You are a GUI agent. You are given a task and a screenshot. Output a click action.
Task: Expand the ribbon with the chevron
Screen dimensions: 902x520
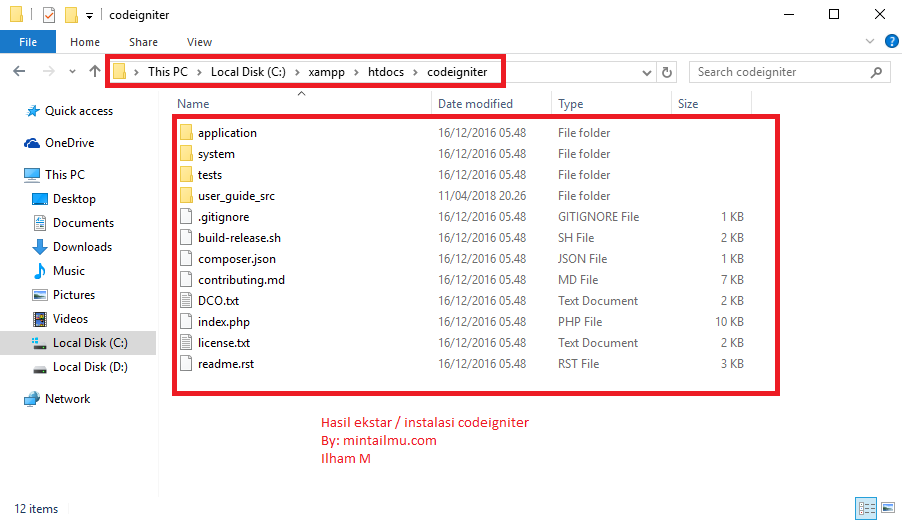pyautogui.click(x=870, y=41)
